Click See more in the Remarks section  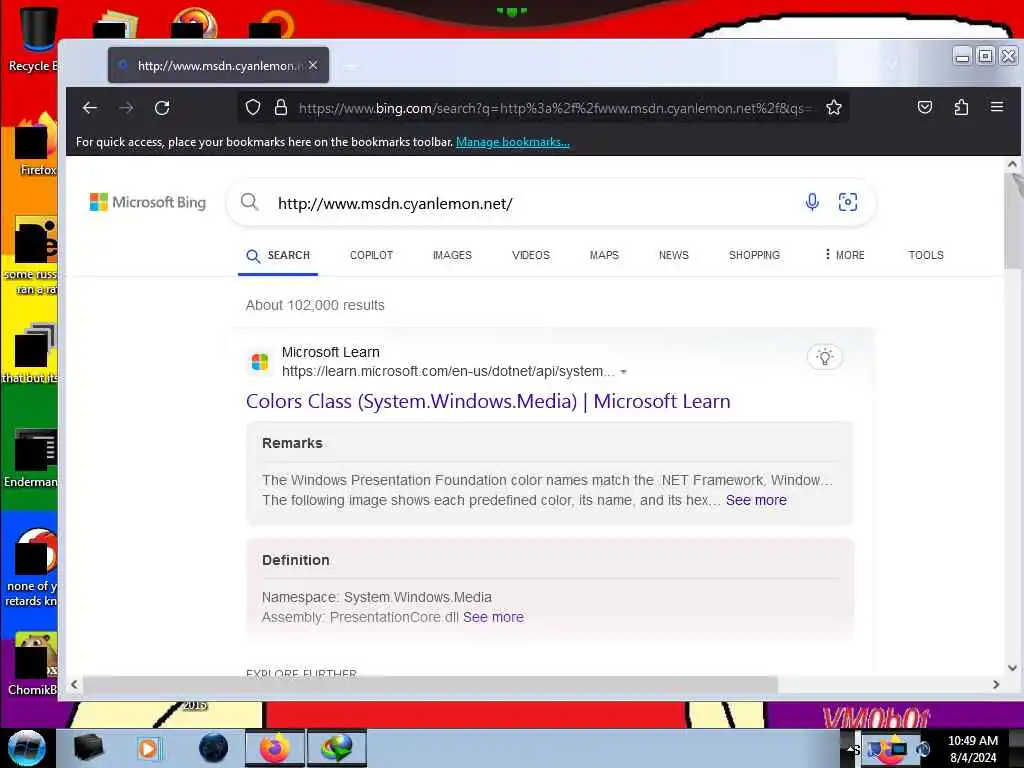(x=756, y=500)
